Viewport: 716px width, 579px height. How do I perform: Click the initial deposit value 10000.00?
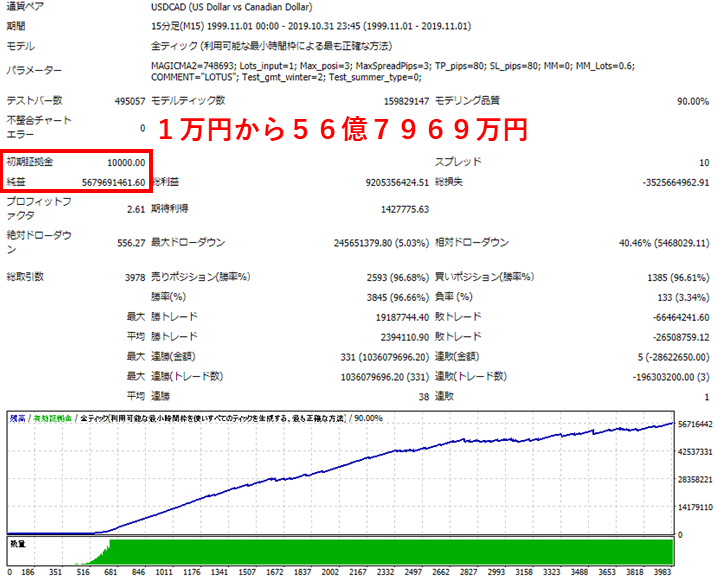(x=126, y=163)
